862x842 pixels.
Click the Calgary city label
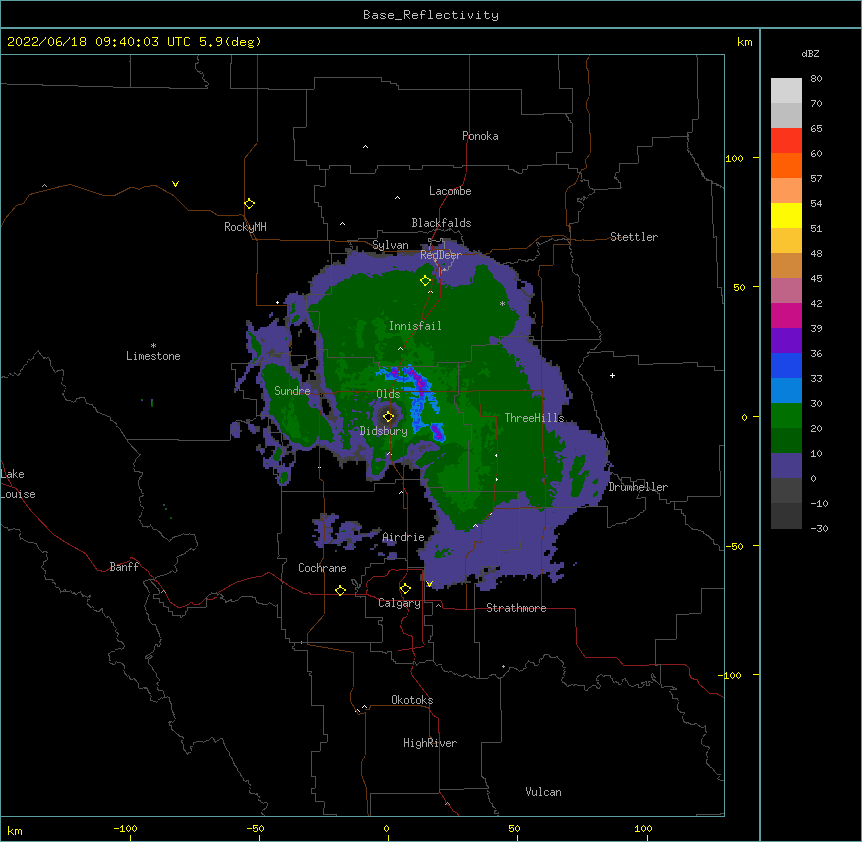(x=400, y=603)
